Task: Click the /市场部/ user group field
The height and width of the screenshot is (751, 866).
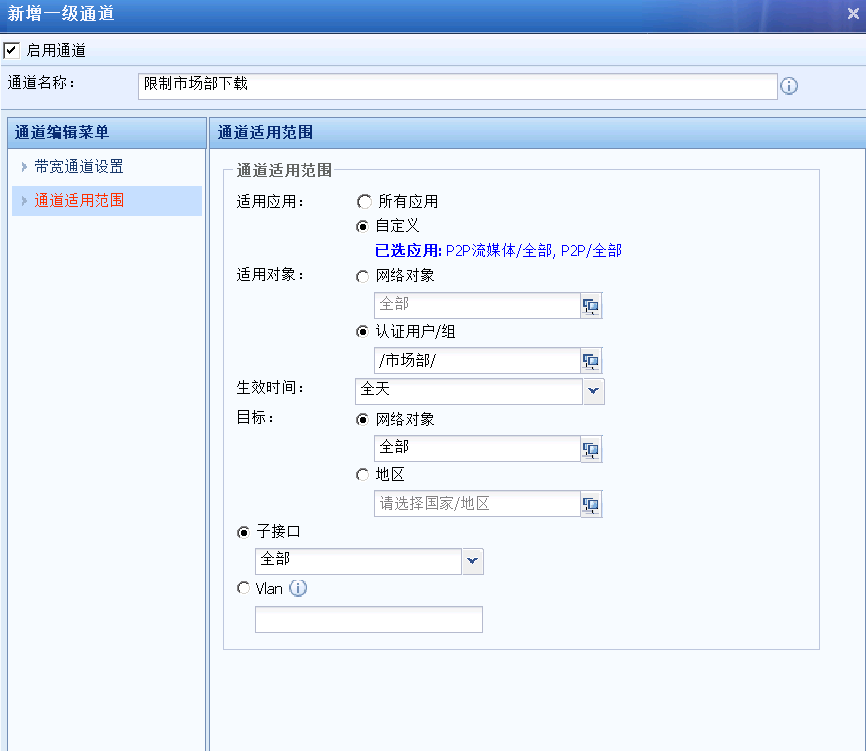Action: [467, 361]
